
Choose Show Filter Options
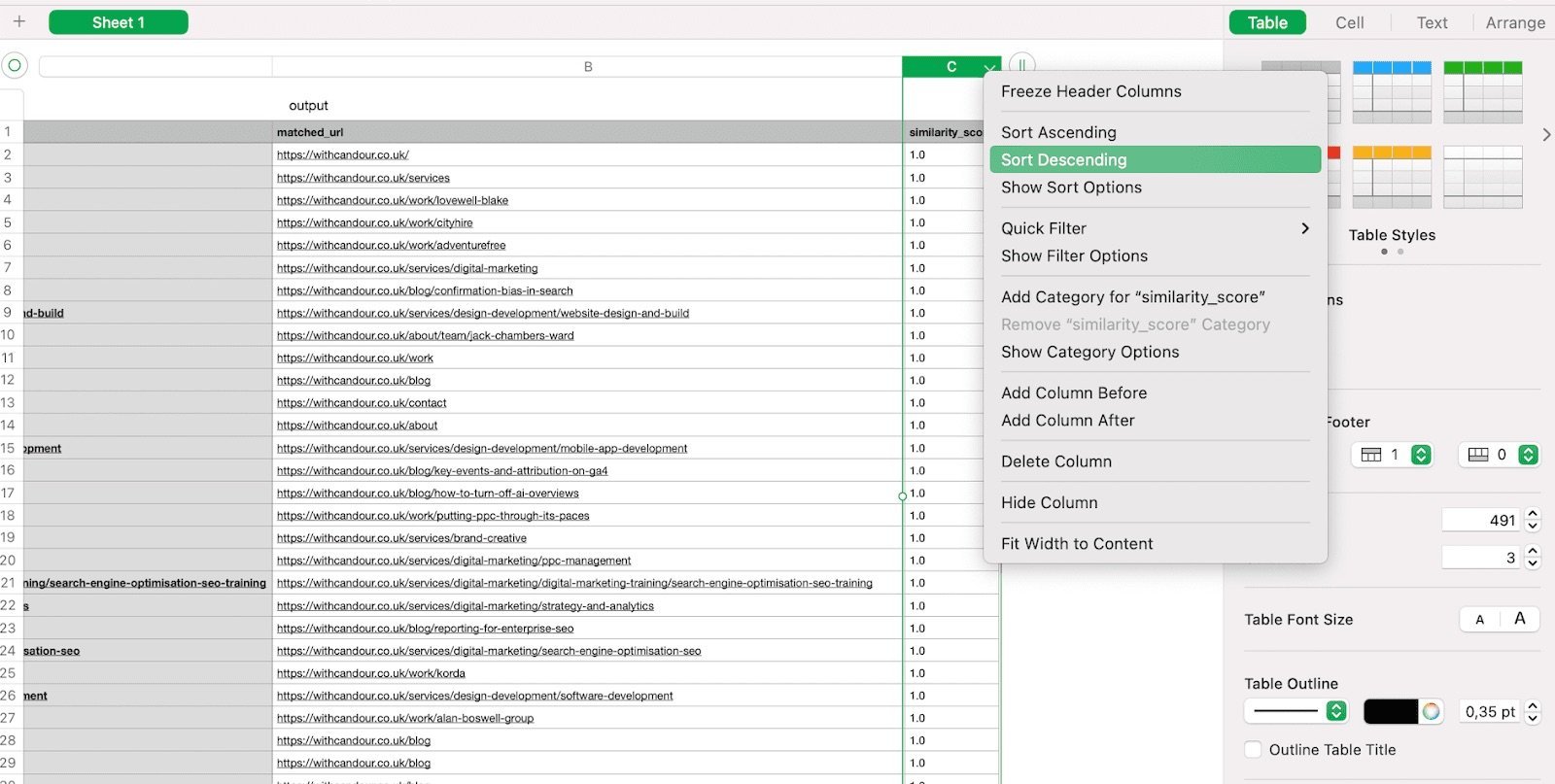pos(1155,256)
